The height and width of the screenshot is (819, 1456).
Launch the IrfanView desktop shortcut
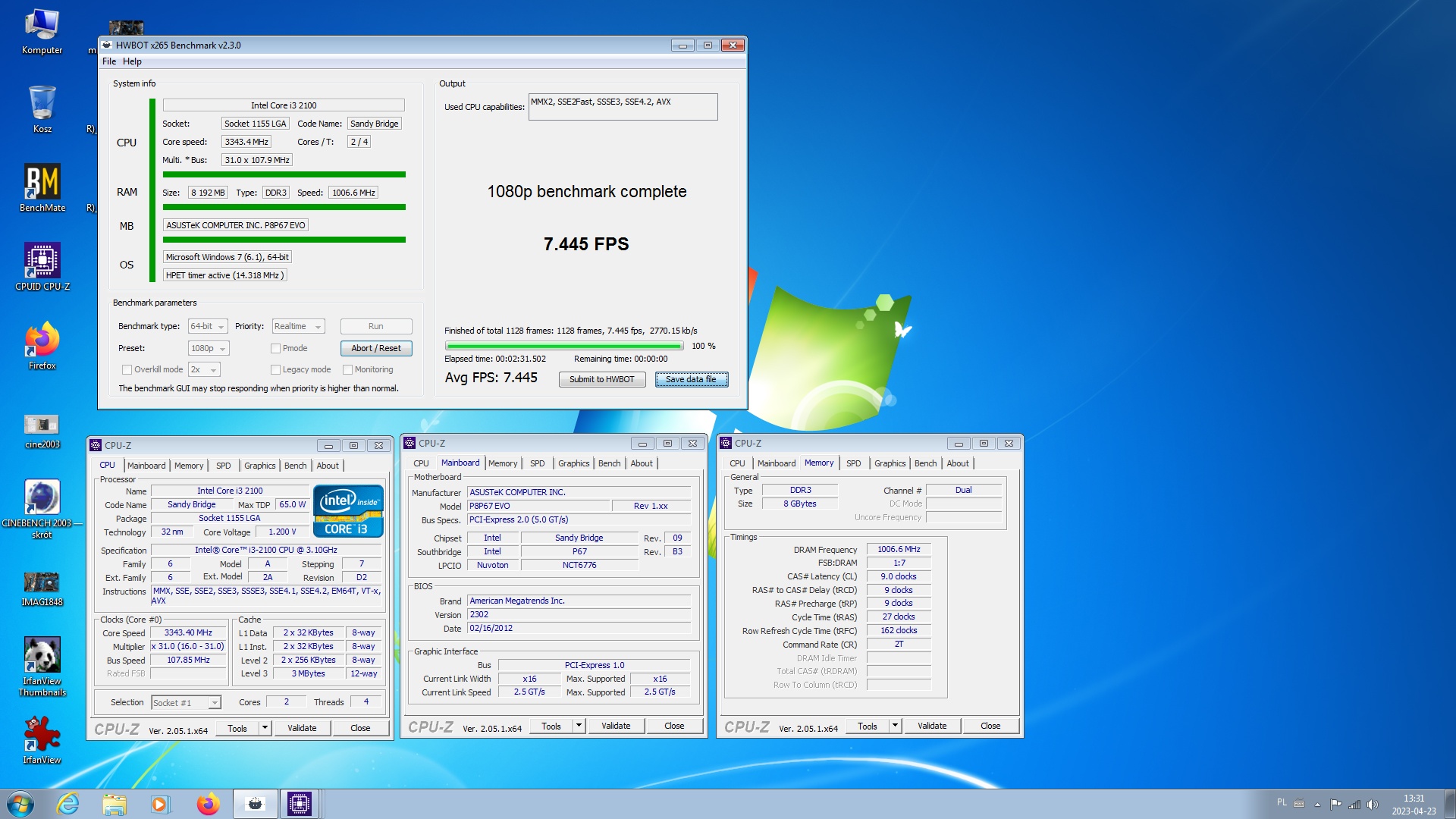(42, 740)
